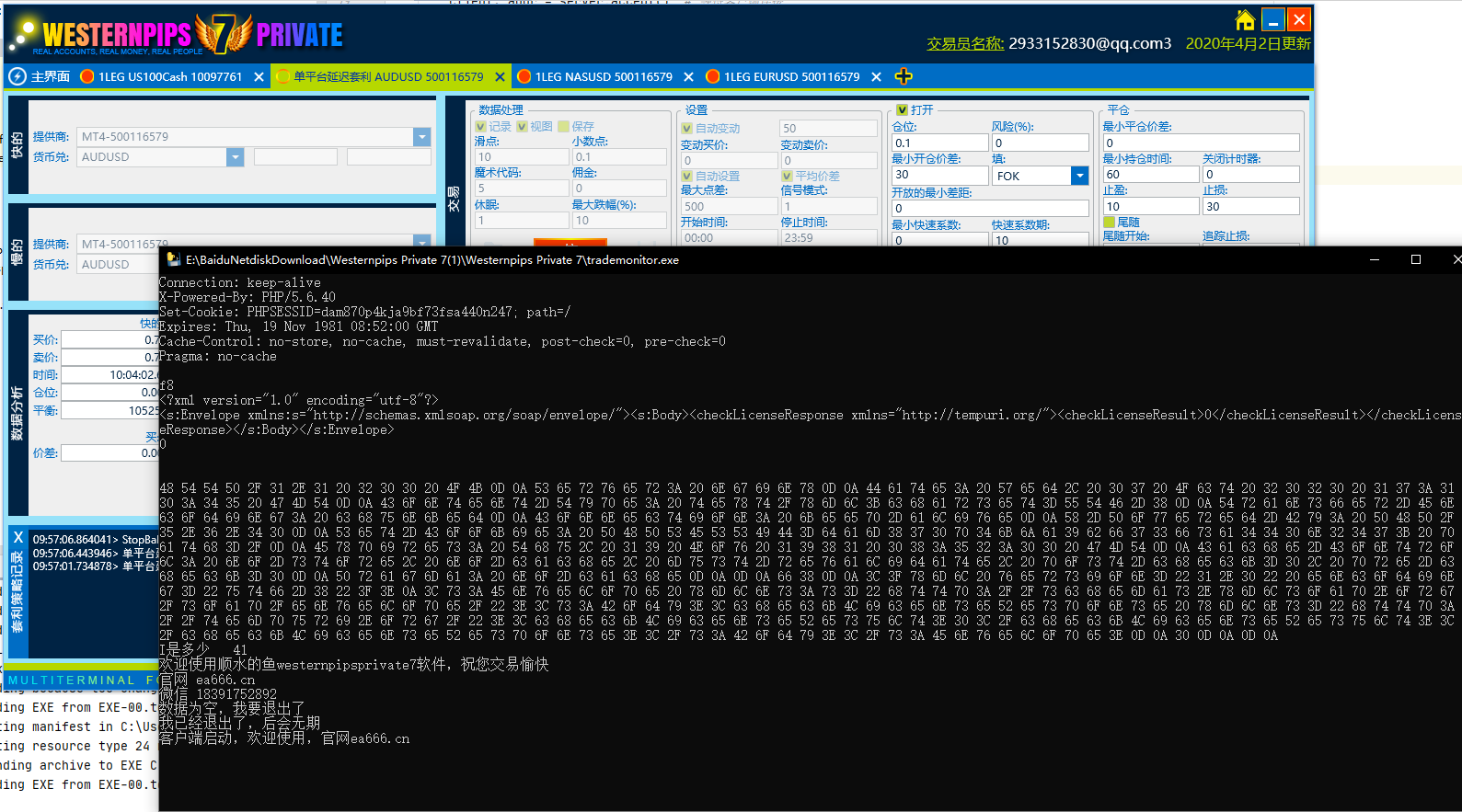Toggle the 打开 checkbox
Viewport: 1462px width, 812px height.
[902, 110]
